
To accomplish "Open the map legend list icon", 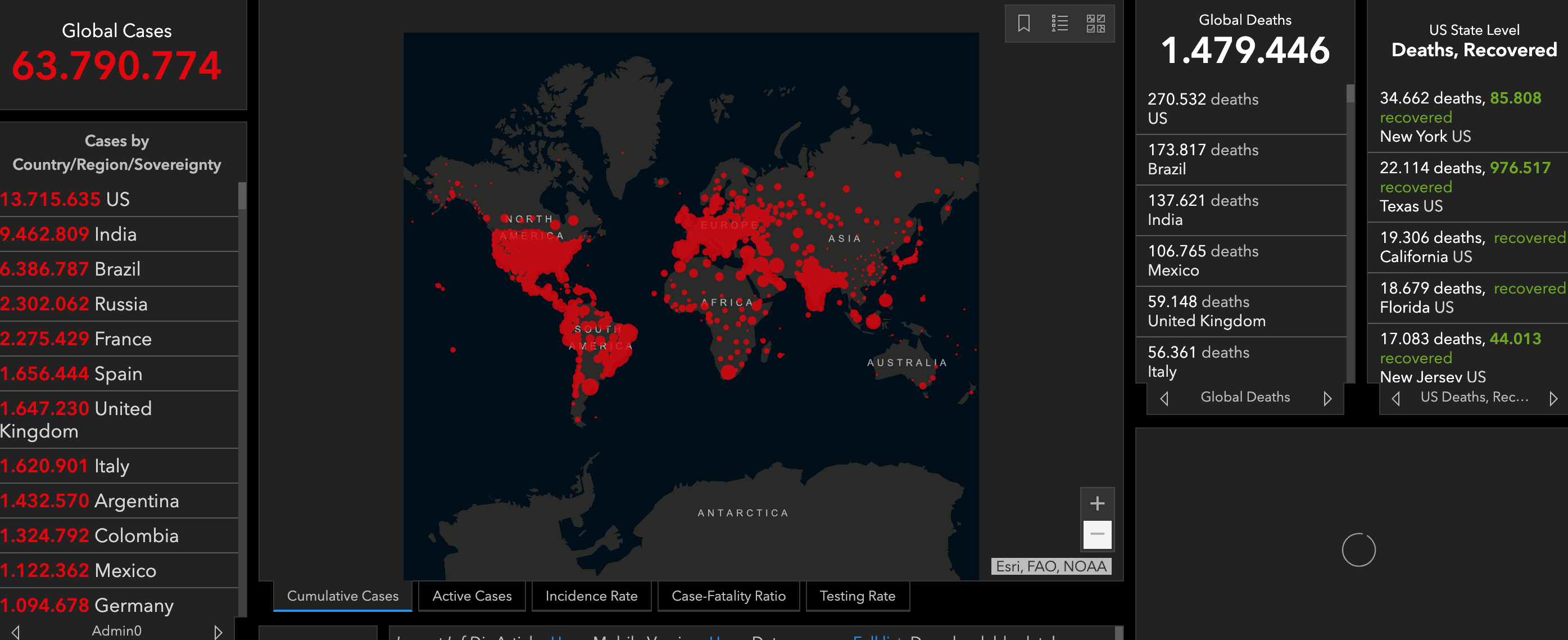I will click(1060, 24).
